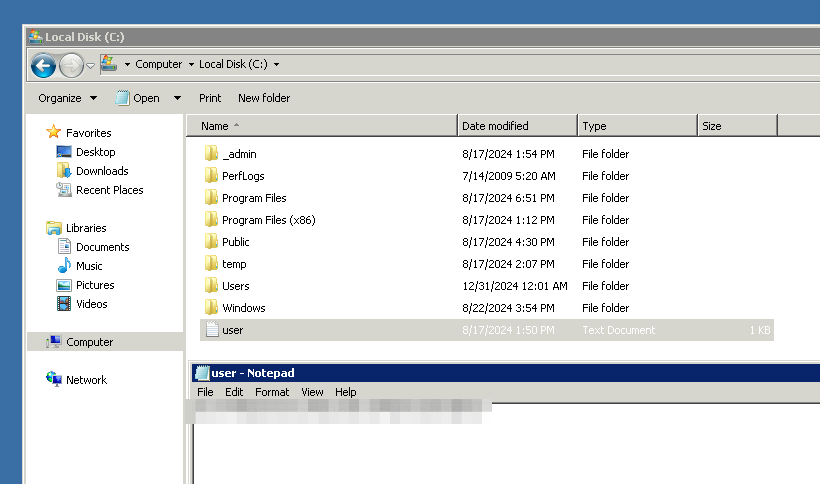820x484 pixels.
Task: Click the Back navigation arrow button
Action: [43, 66]
